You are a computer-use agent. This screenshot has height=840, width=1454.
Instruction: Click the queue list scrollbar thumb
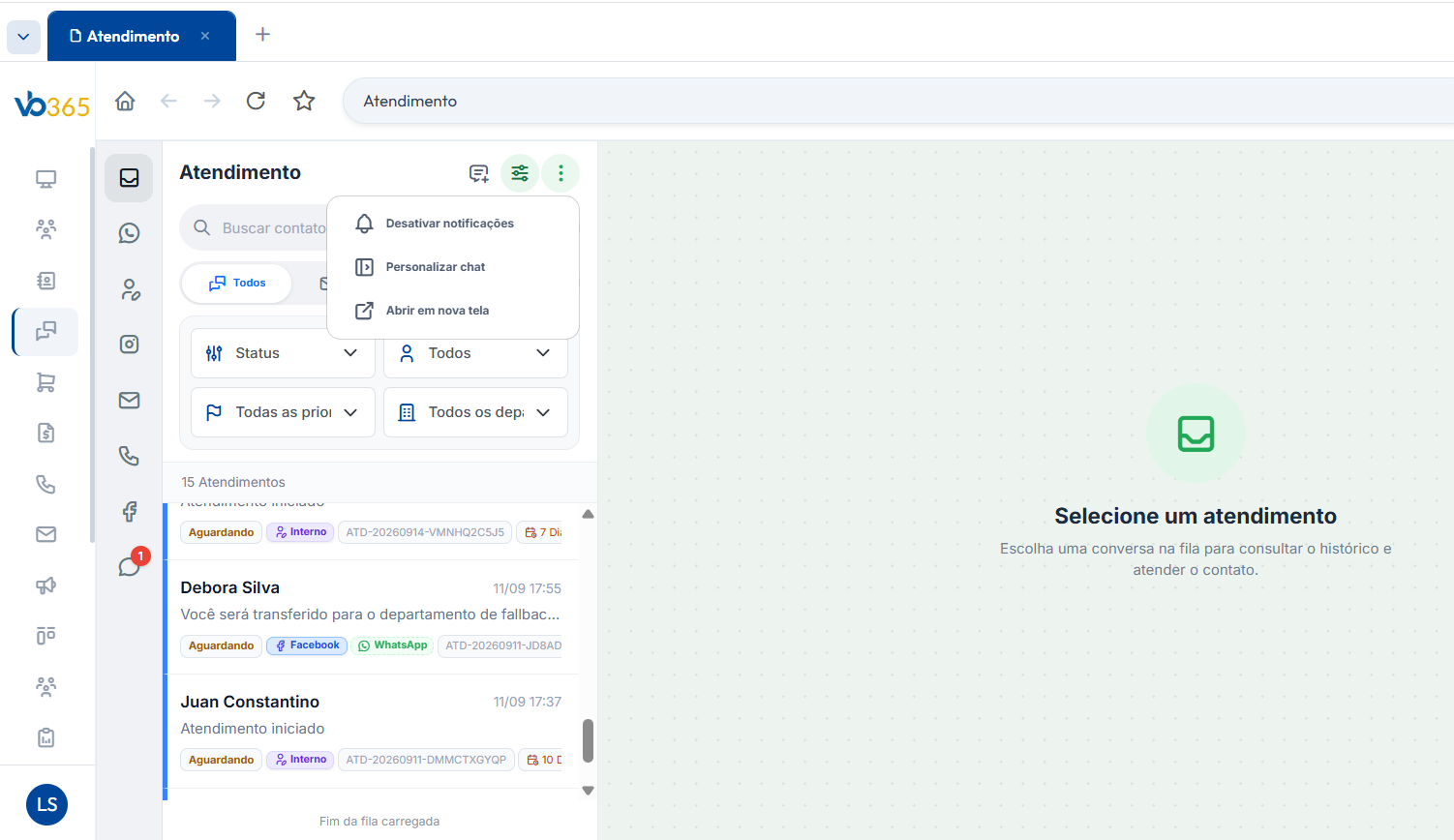588,740
